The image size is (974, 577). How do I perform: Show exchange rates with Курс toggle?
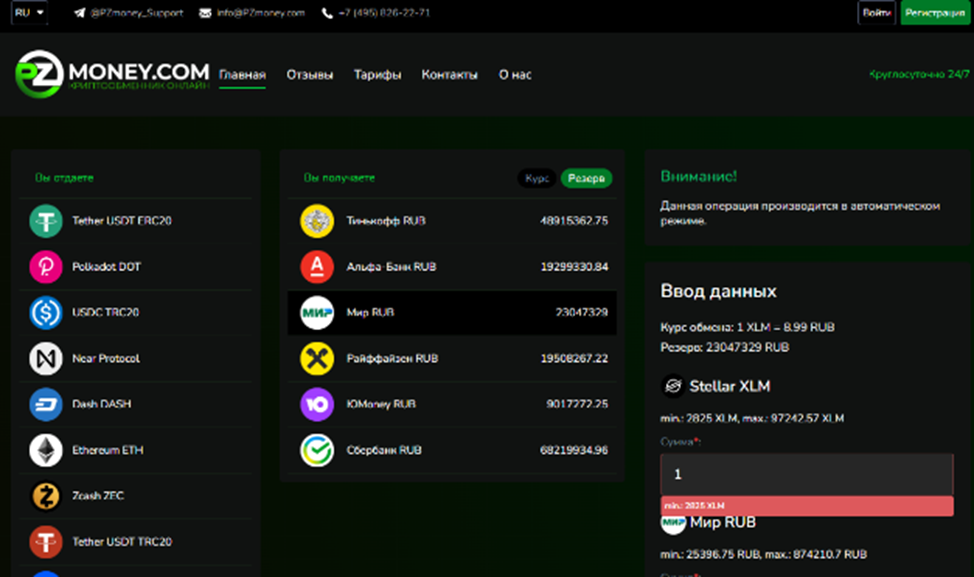[537, 178]
